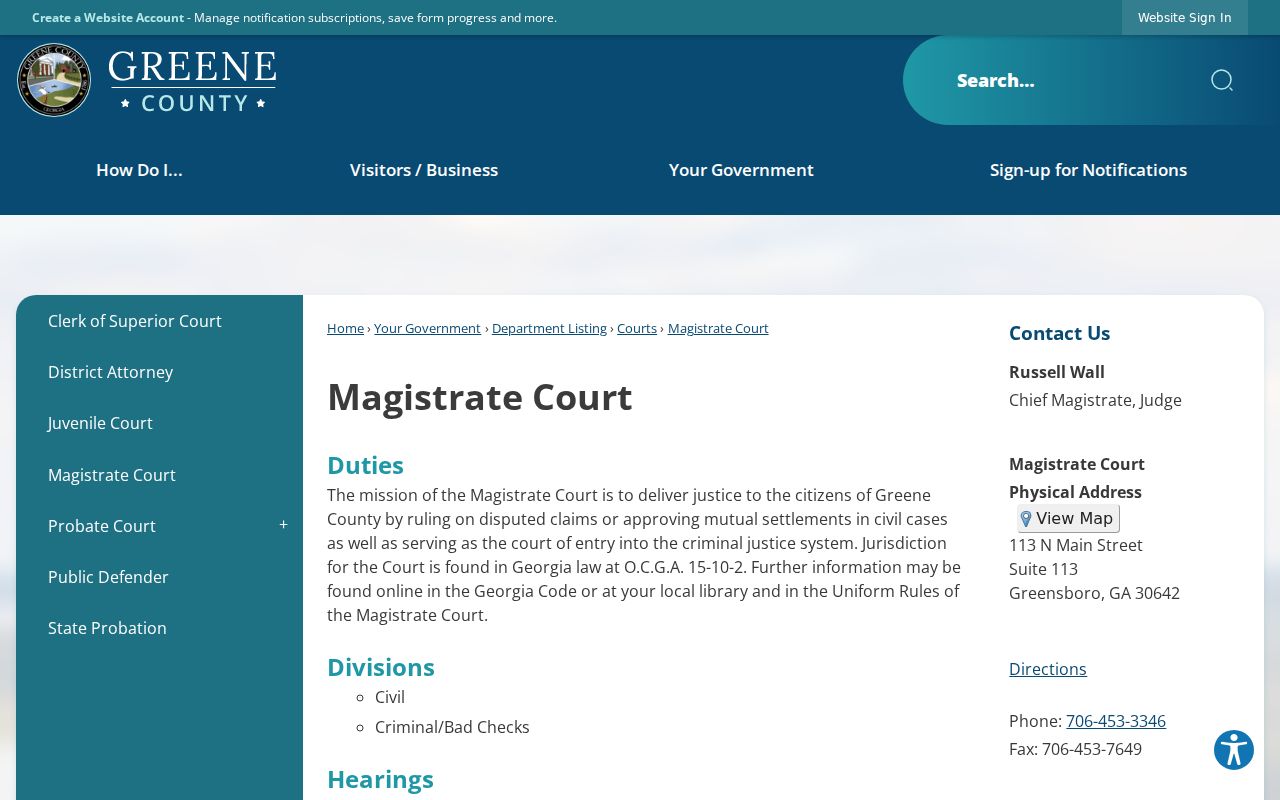Click the View Map button
1280x800 pixels.
1068,518
